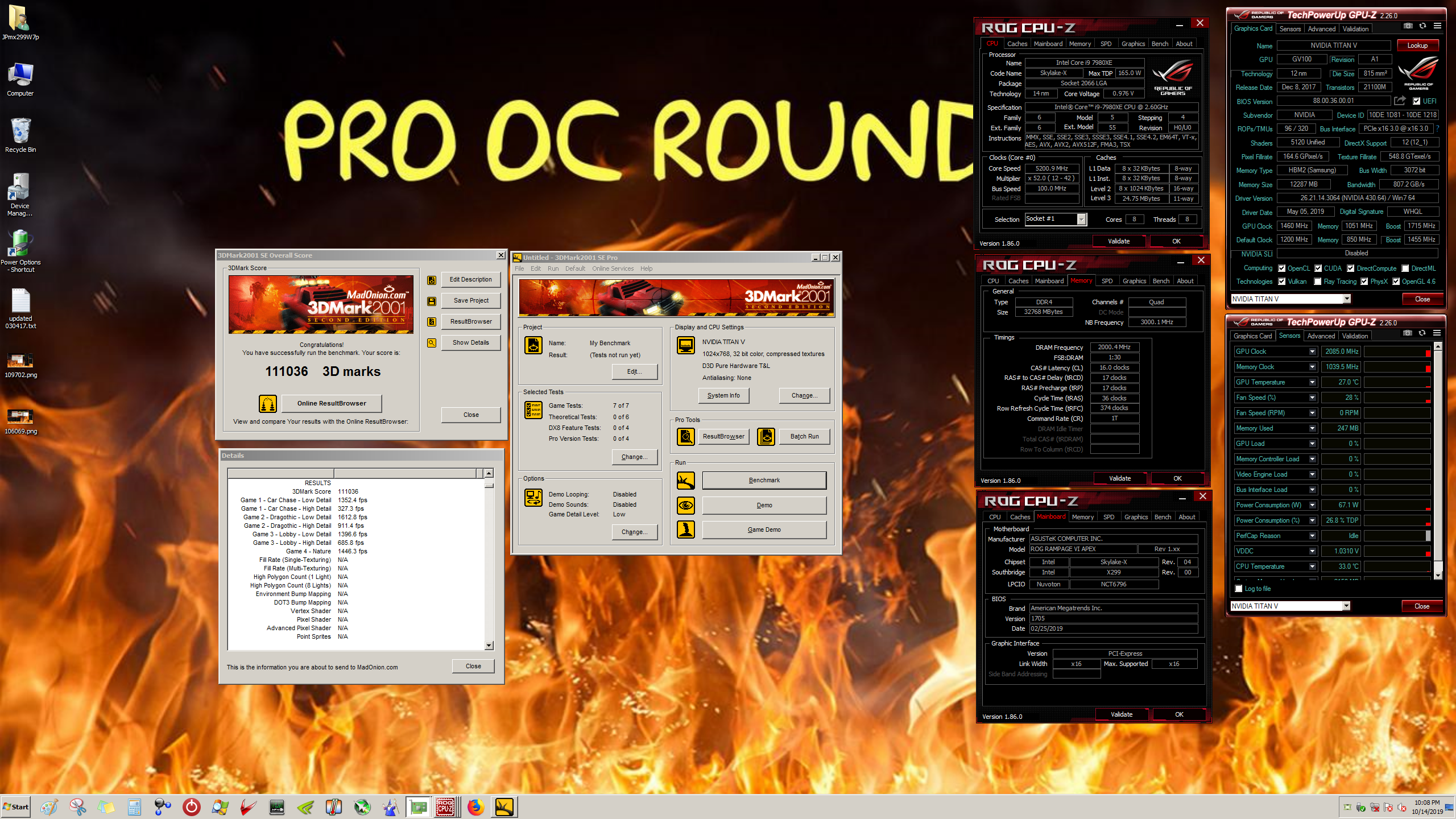This screenshot has height=819, width=1456.
Task: Expand the GPU Load sensor dropdown
Action: pos(1312,444)
